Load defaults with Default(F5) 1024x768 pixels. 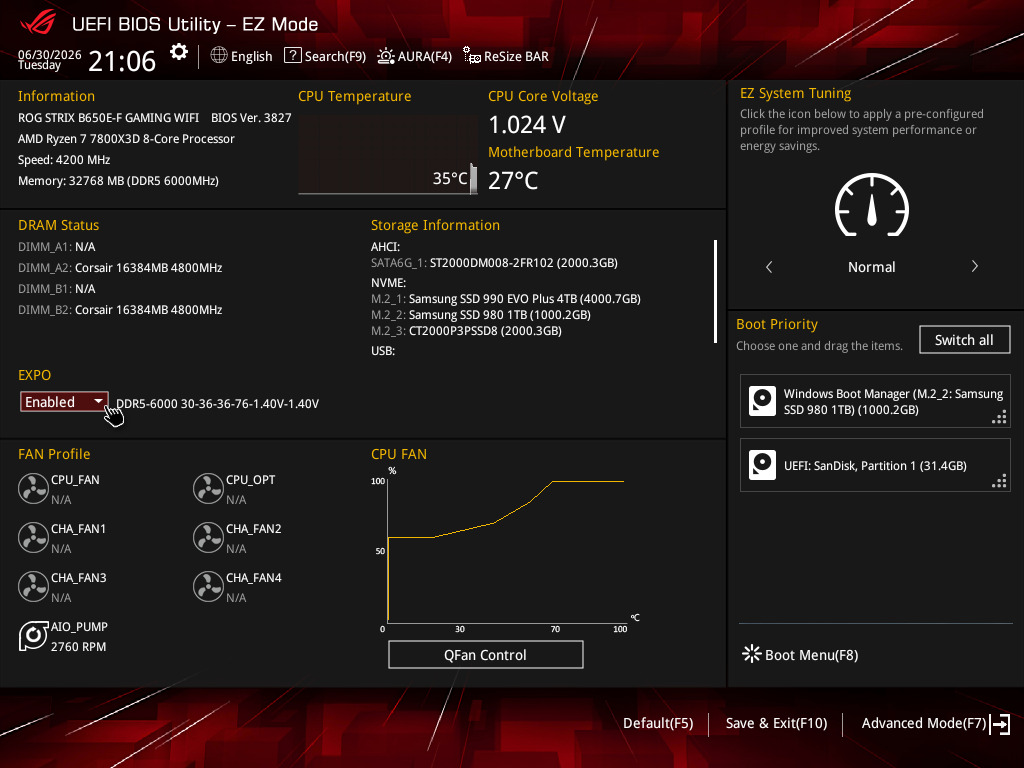point(658,723)
